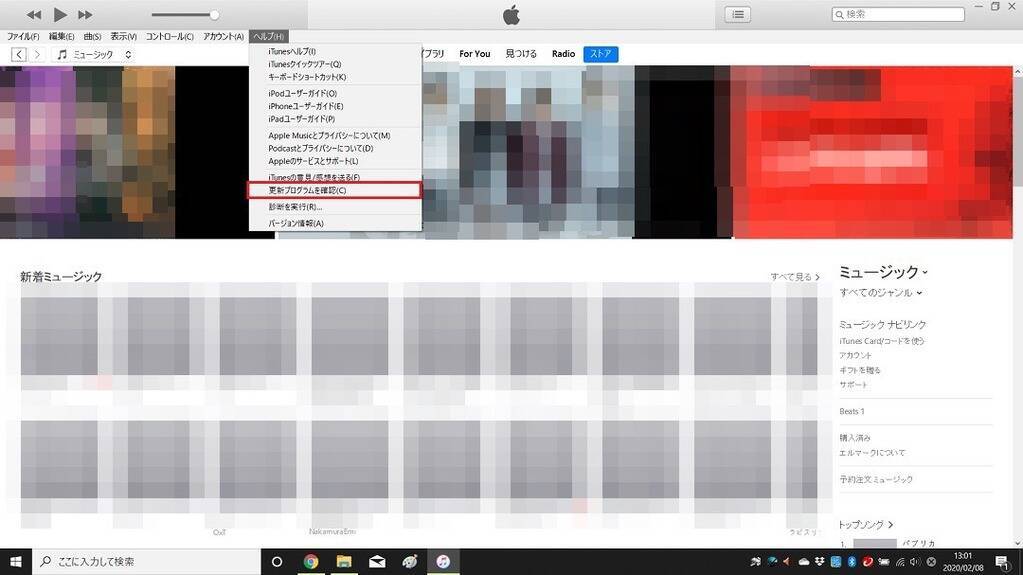Screen dimensions: 1023x575
Task: Open File Explorer from the taskbar
Action: (344, 561)
